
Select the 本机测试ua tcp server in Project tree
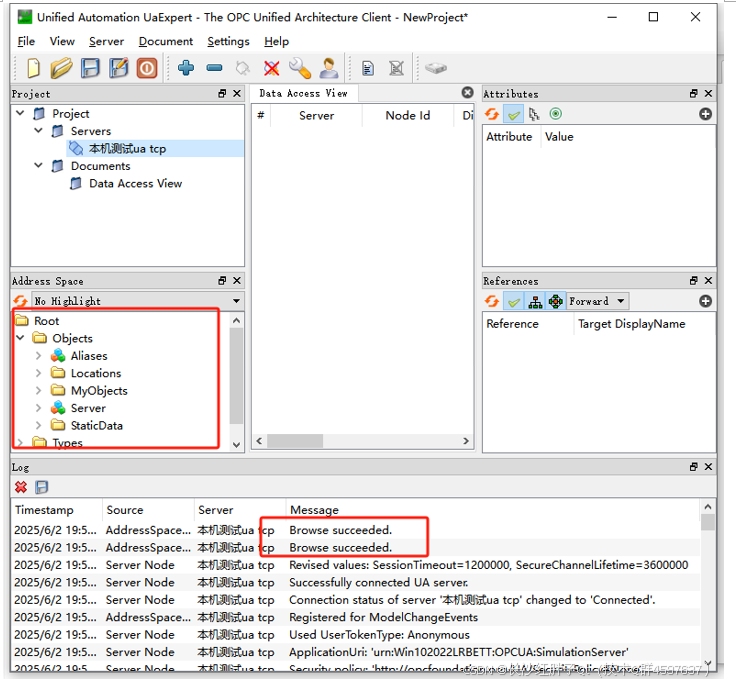coord(127,148)
